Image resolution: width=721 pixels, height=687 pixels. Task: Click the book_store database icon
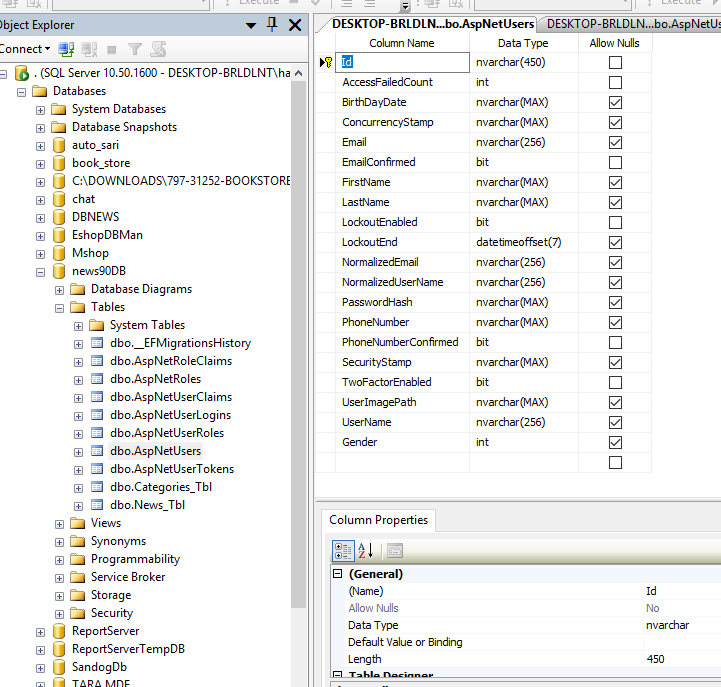pos(59,163)
